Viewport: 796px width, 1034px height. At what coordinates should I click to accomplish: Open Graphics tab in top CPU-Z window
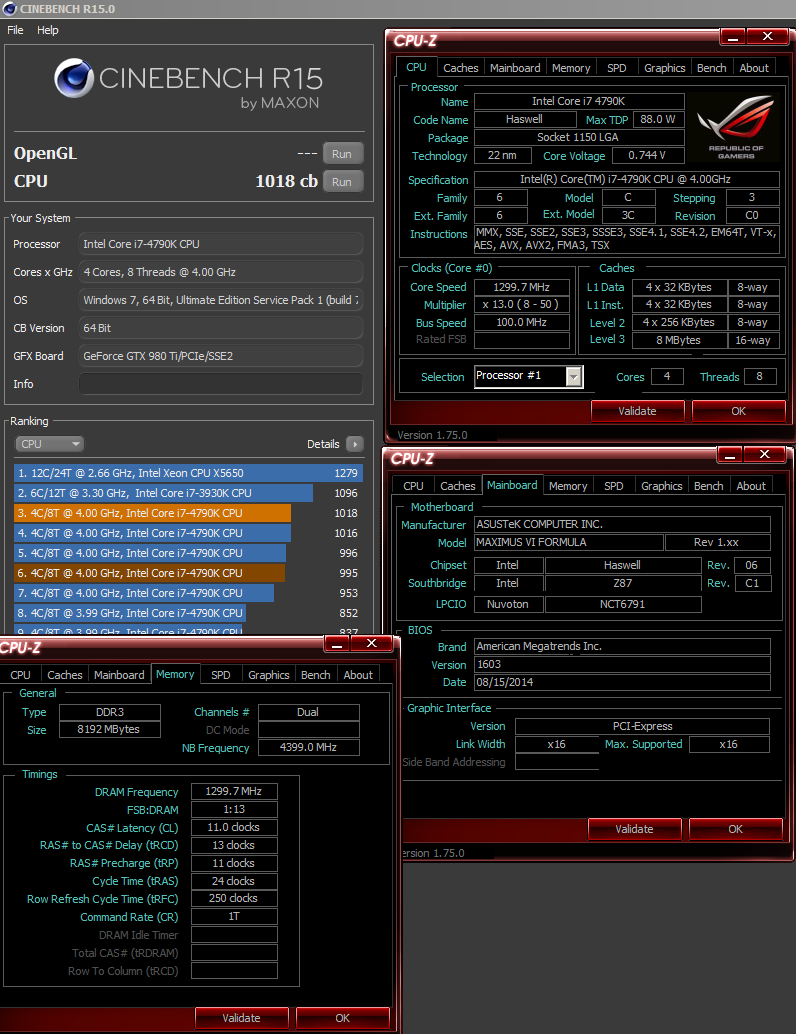665,68
